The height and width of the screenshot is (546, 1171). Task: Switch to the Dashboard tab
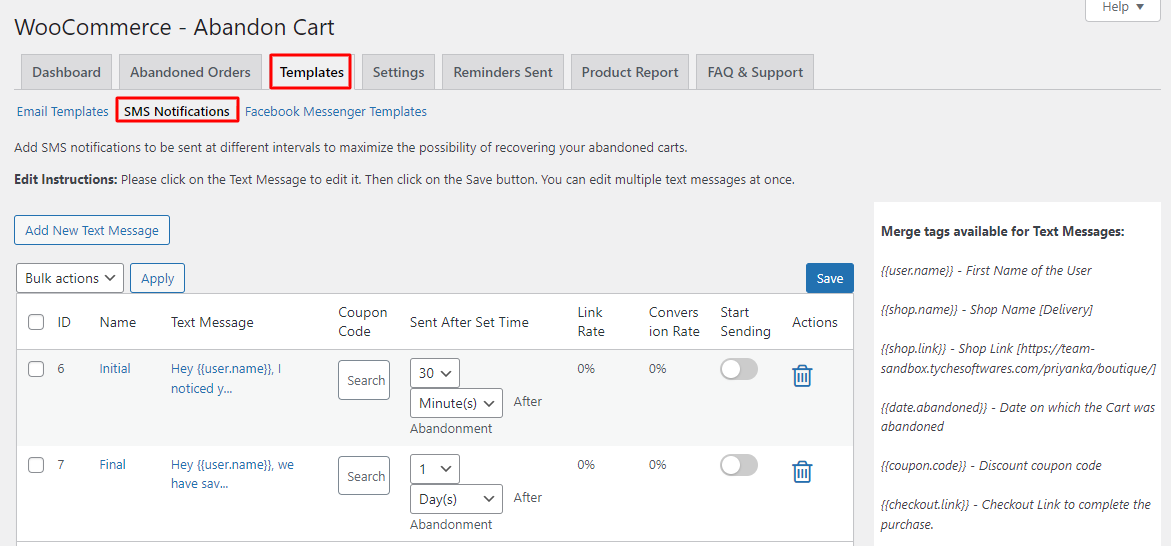point(66,72)
